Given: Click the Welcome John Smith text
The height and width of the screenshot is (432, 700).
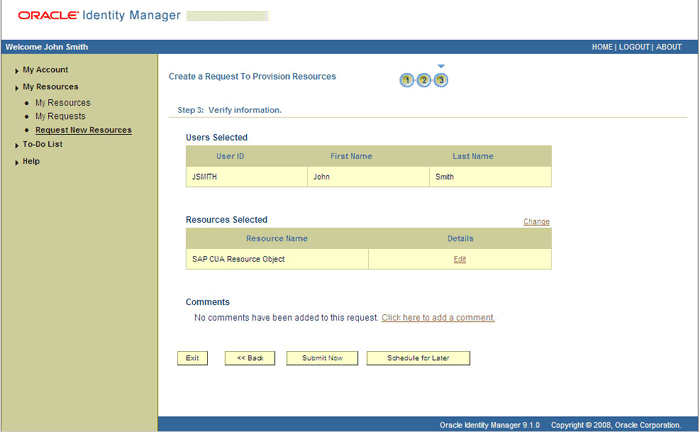Looking at the screenshot, I should pos(47,47).
